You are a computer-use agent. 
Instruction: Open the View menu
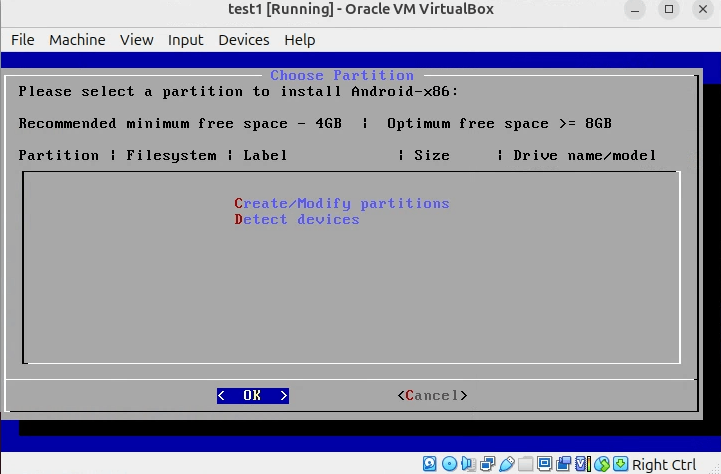click(137, 40)
